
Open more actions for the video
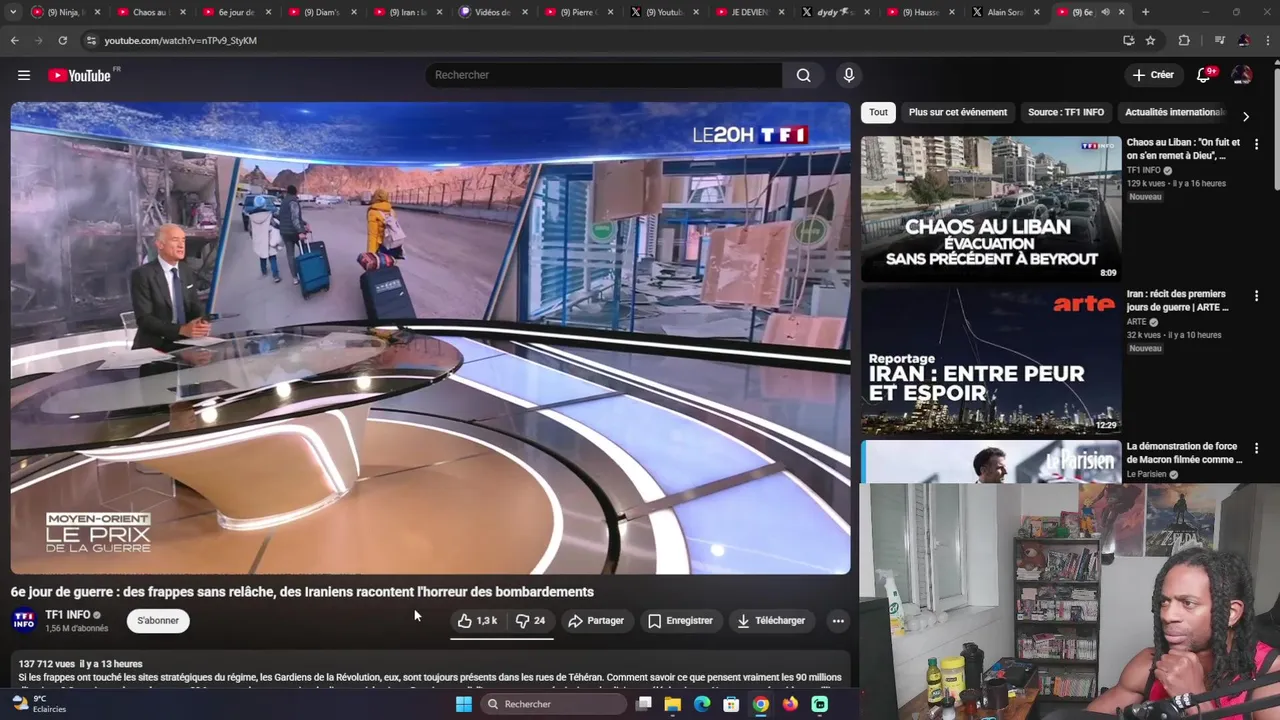[x=838, y=621]
